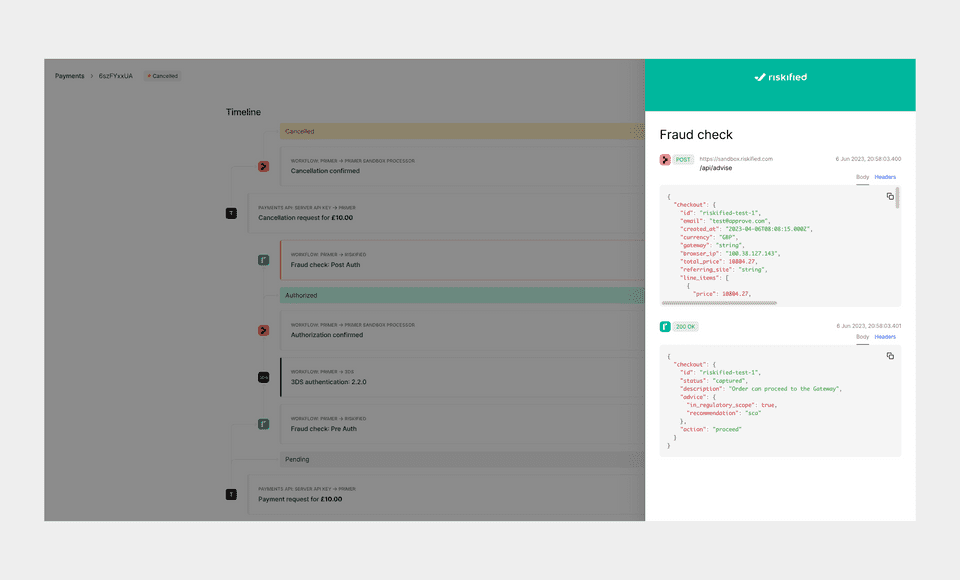
Task: Click the Riskified icon for Fraud check: Post Auth
Action: [263, 260]
